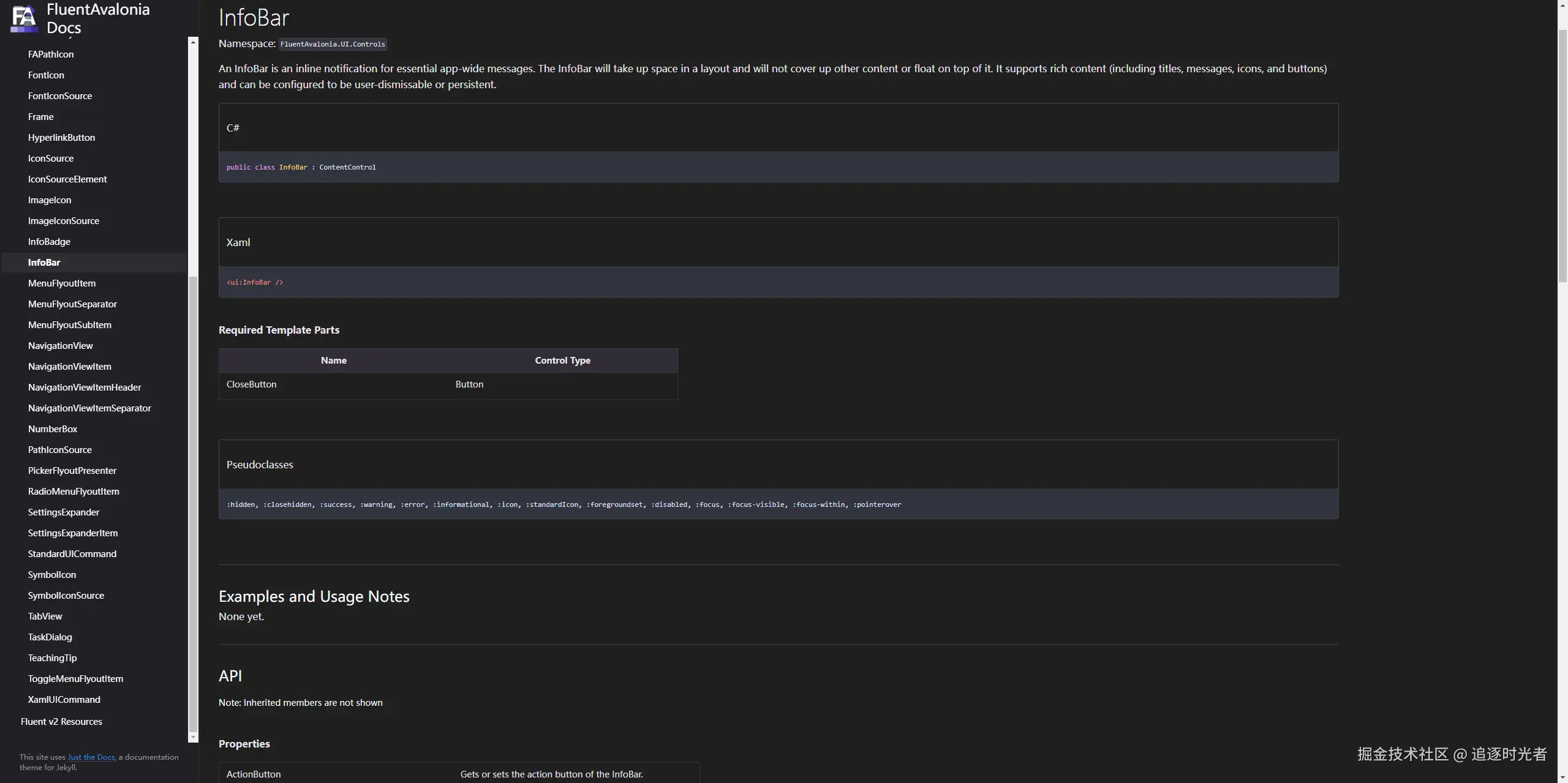Open the SymbolIcon sidebar page
This screenshot has height=783, width=1568.
click(51, 575)
